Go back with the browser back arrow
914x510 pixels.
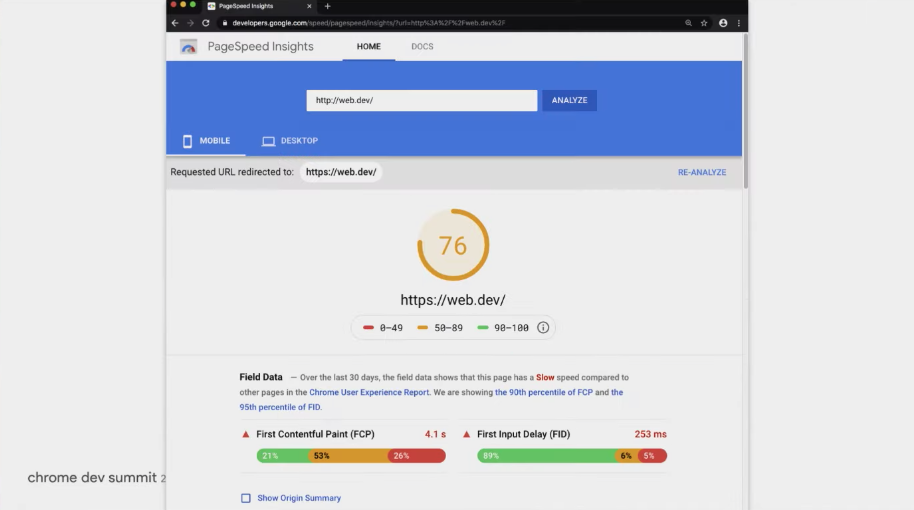pos(175,23)
